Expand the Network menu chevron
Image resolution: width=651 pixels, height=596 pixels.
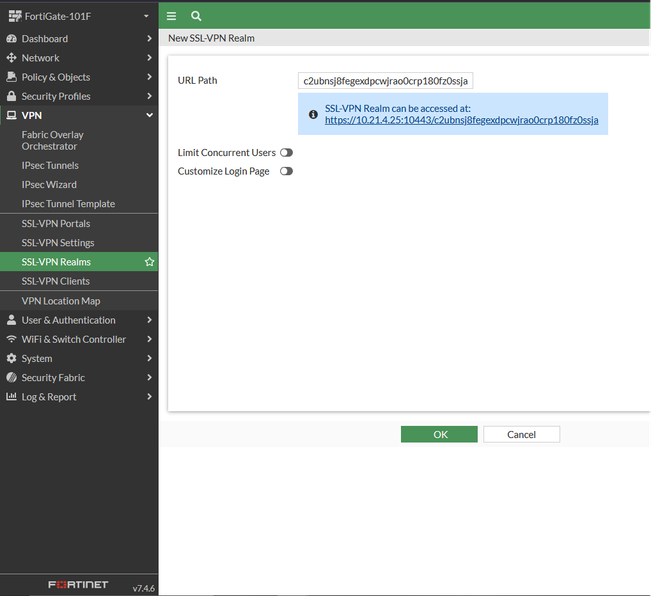tap(149, 58)
